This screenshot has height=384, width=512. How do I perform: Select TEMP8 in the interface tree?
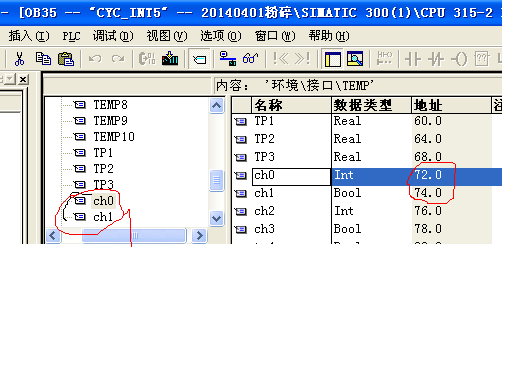[x=110, y=105]
